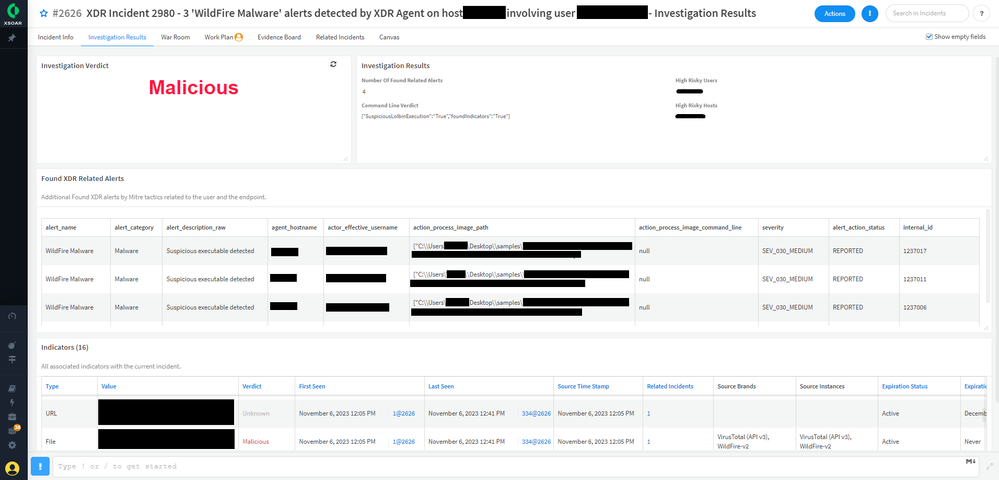999x480 pixels.
Task: Switch to the Incident Info tab
Action: pyautogui.click(x=55, y=38)
